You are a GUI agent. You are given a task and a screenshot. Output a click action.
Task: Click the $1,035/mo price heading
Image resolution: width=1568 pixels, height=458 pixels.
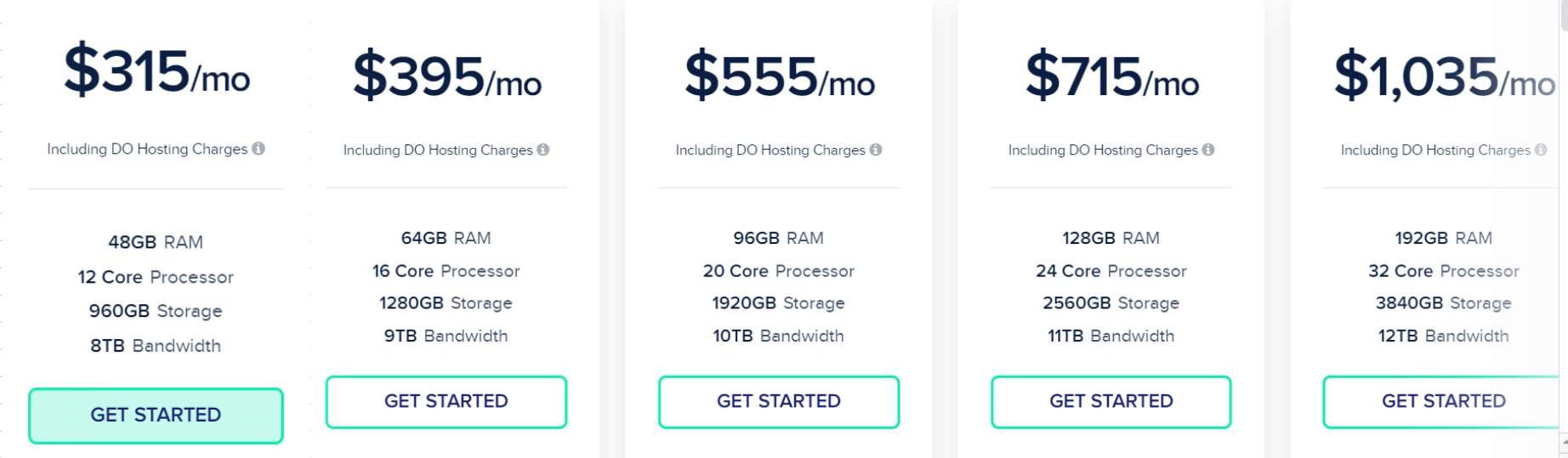coord(1445,76)
